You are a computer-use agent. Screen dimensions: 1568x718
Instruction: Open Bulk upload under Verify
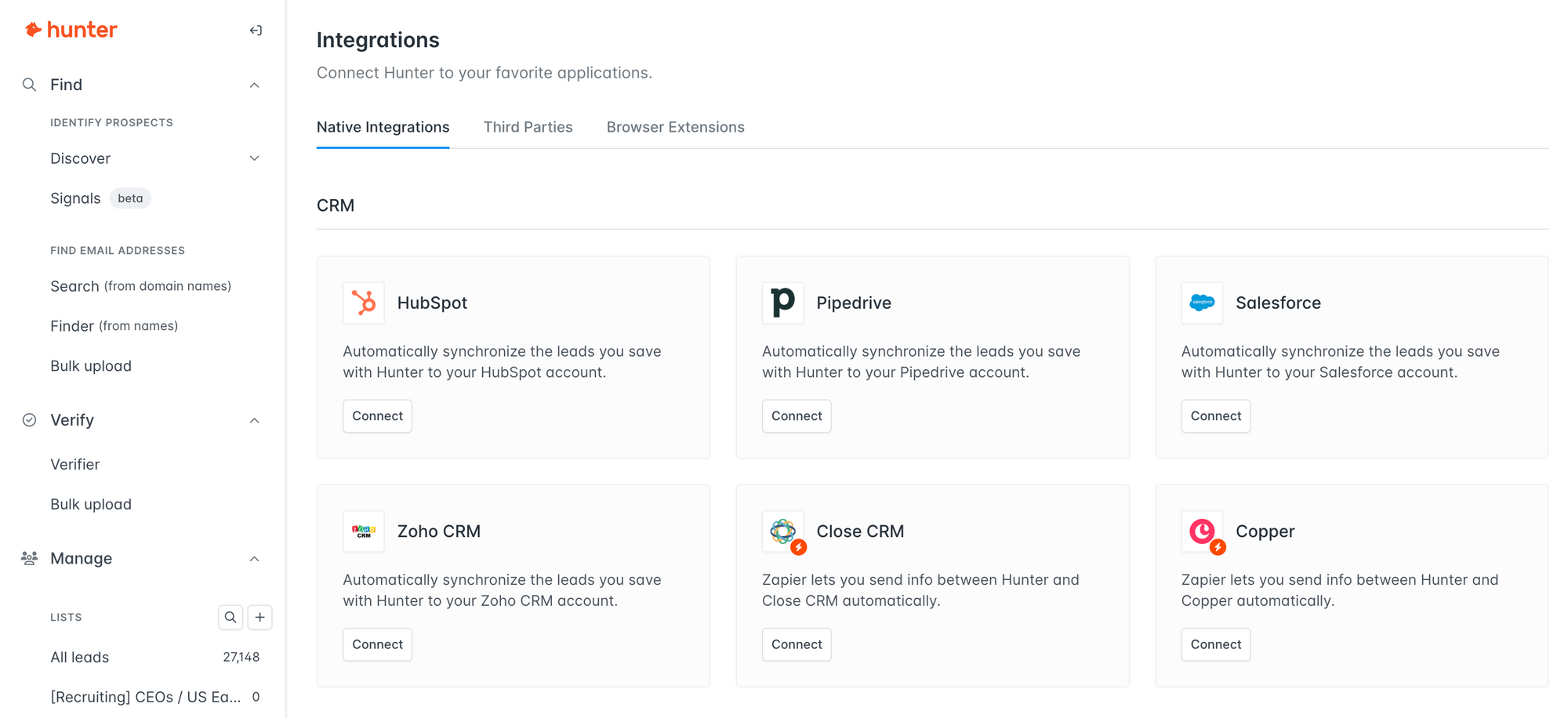pos(91,505)
